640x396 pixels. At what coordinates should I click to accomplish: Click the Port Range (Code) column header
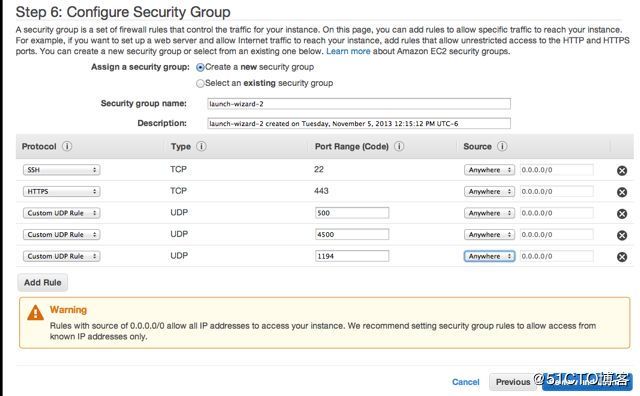(x=351, y=146)
